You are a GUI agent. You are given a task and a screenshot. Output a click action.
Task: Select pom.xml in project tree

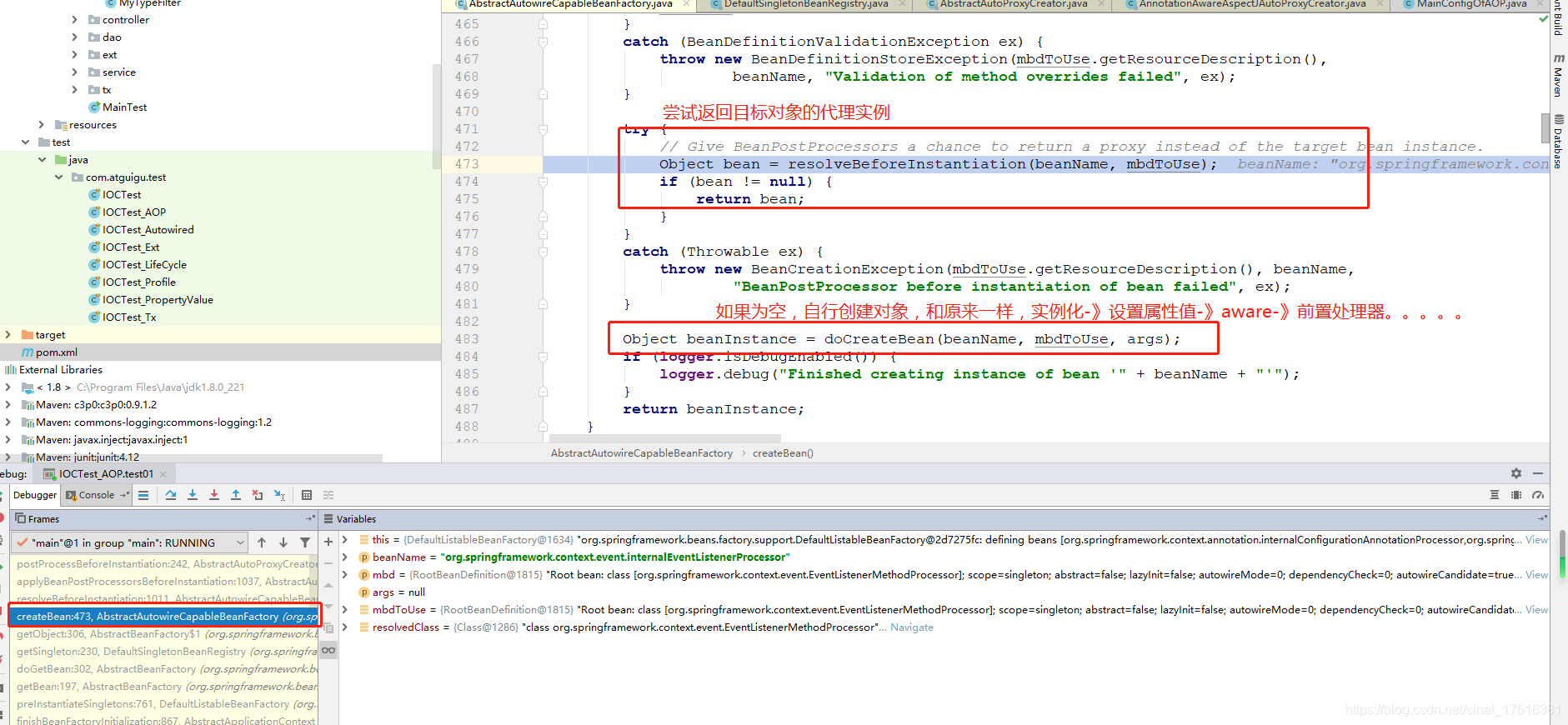click(x=56, y=352)
